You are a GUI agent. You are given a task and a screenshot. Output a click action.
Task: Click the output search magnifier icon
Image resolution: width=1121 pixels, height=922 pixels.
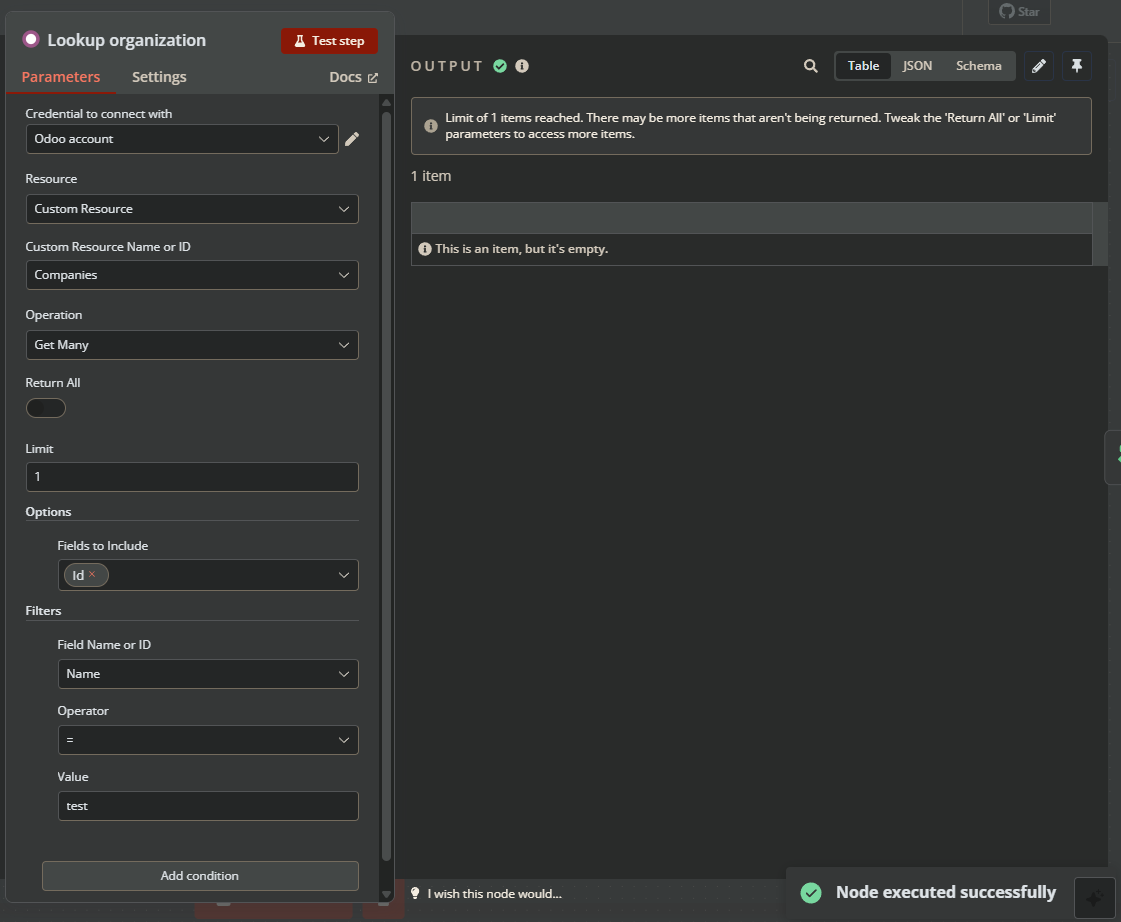[x=810, y=66]
